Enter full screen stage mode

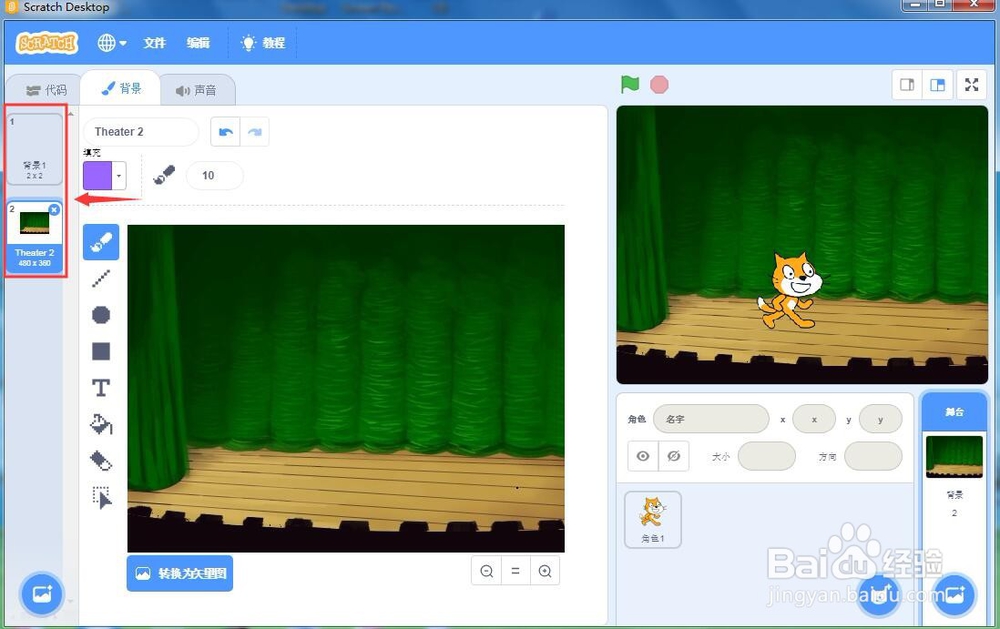(972, 85)
